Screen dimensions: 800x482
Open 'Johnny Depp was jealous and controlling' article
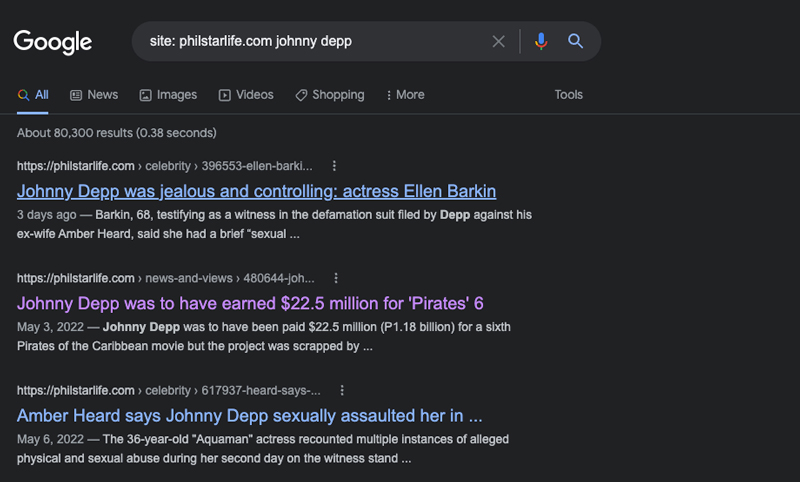click(256, 191)
